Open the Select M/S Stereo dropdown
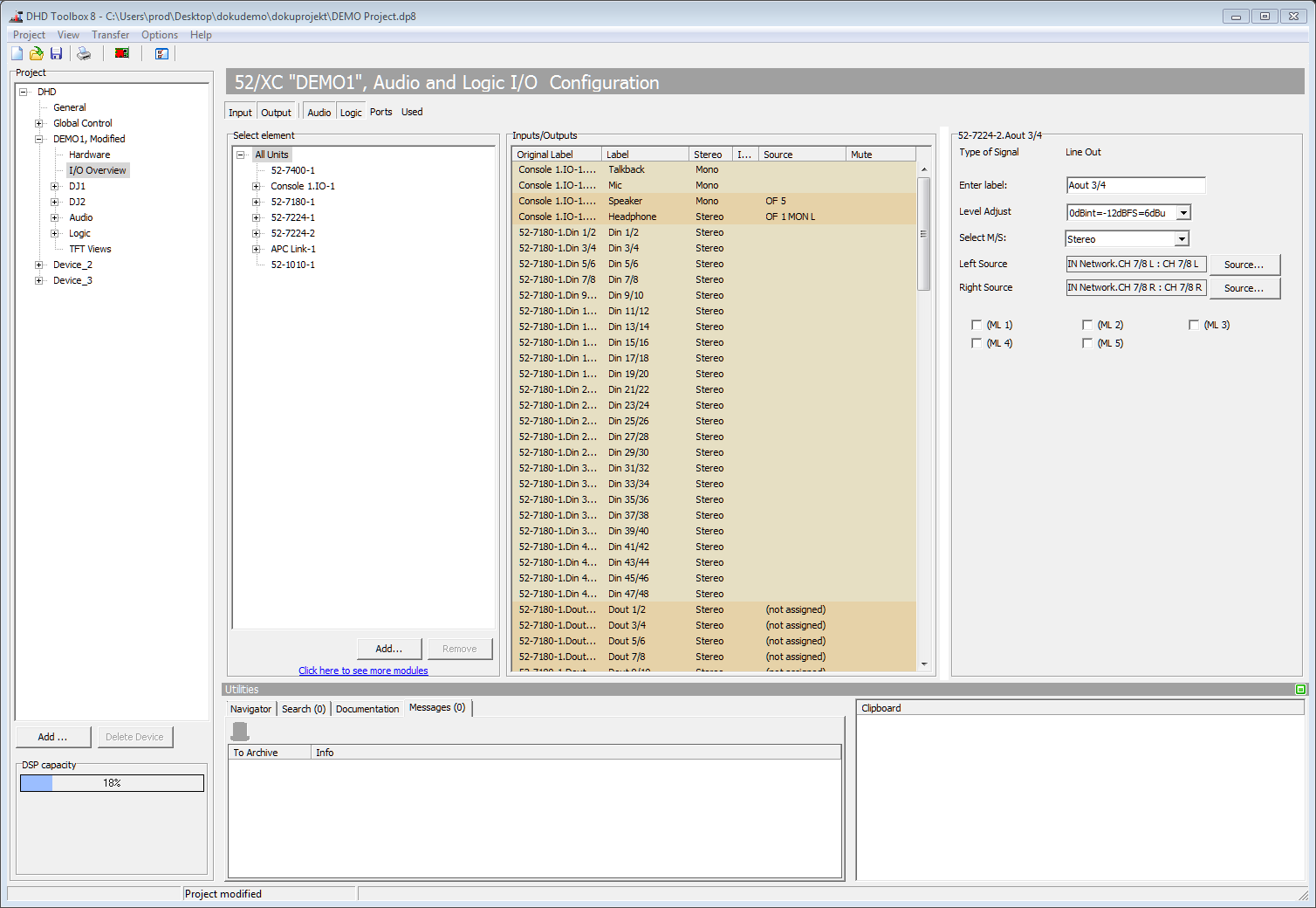 pos(1180,237)
